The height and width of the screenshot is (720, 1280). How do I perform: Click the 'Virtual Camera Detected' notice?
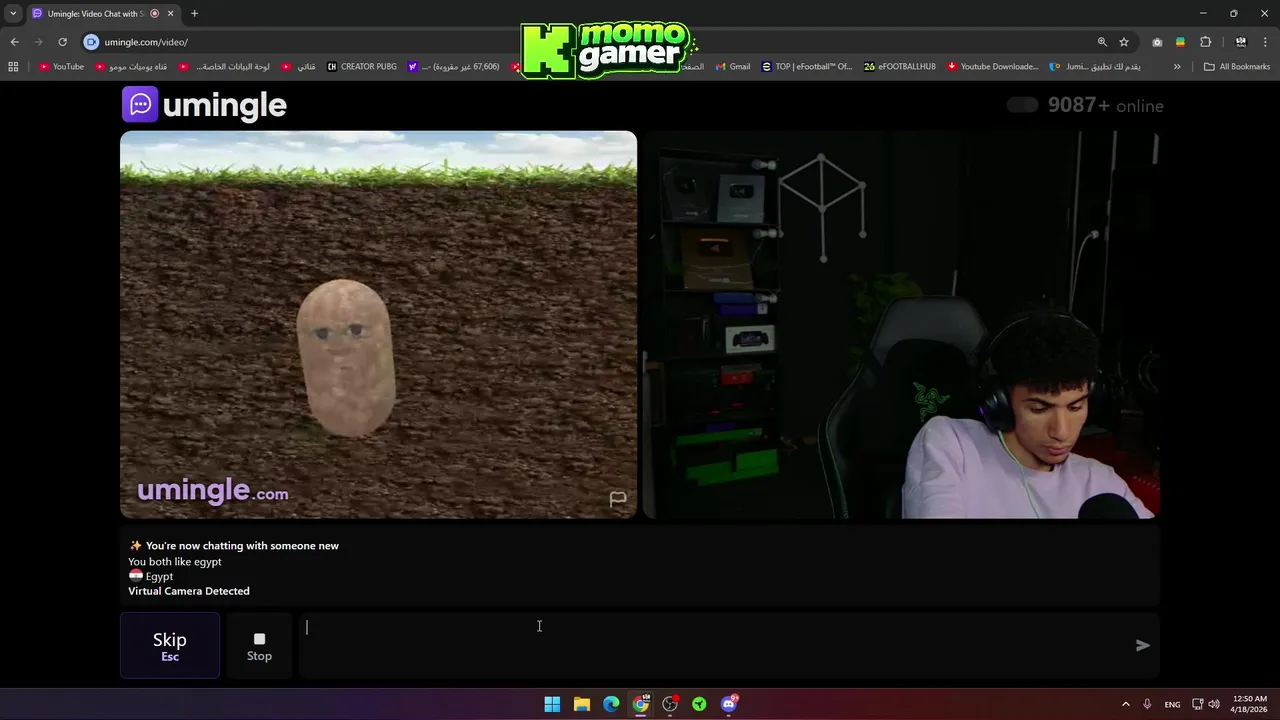(189, 591)
